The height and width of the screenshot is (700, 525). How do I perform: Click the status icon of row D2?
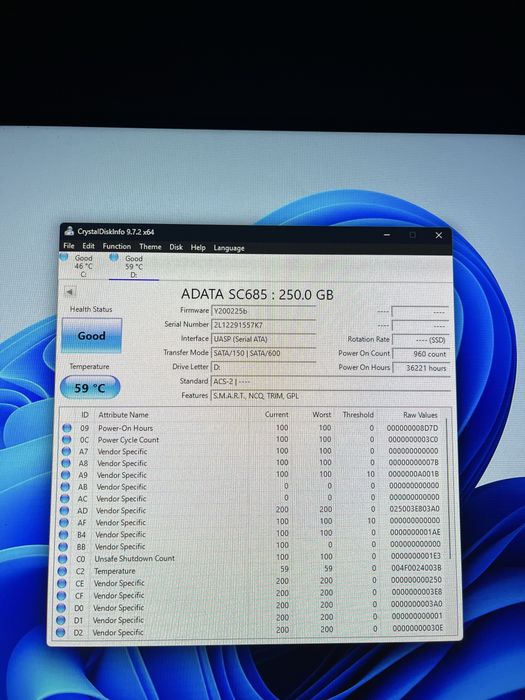pos(60,633)
